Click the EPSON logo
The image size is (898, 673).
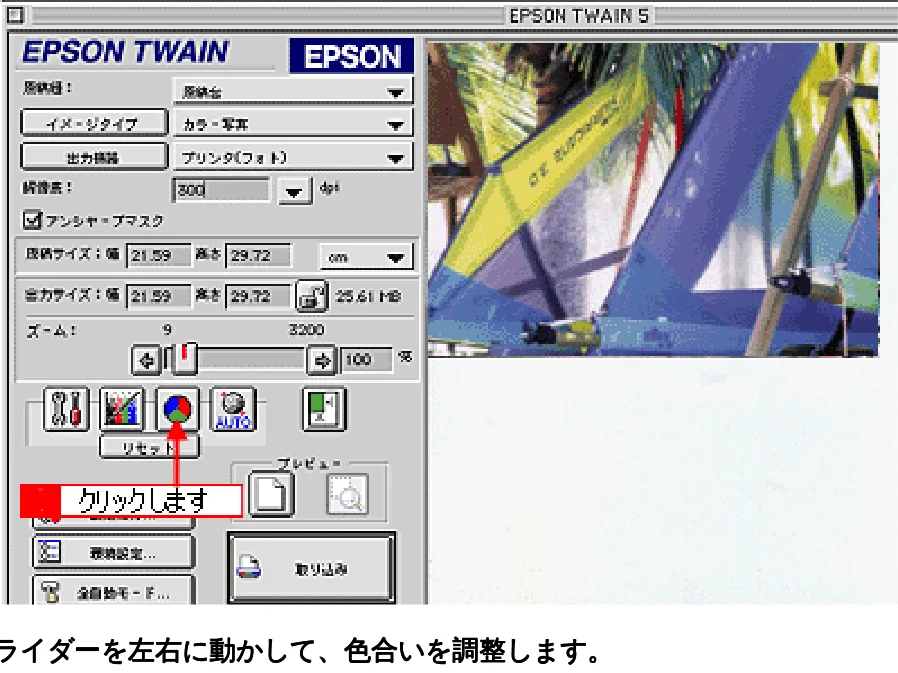pyautogui.click(x=352, y=56)
